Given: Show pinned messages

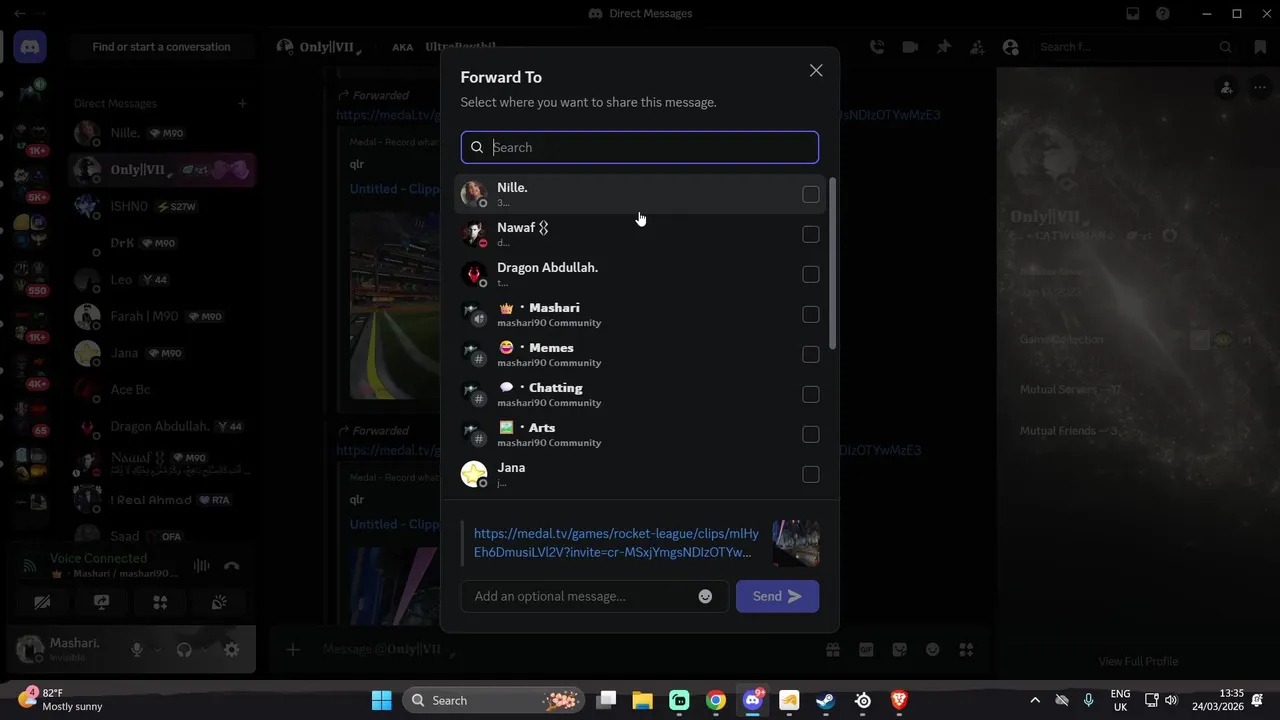Looking at the screenshot, I should (943, 47).
